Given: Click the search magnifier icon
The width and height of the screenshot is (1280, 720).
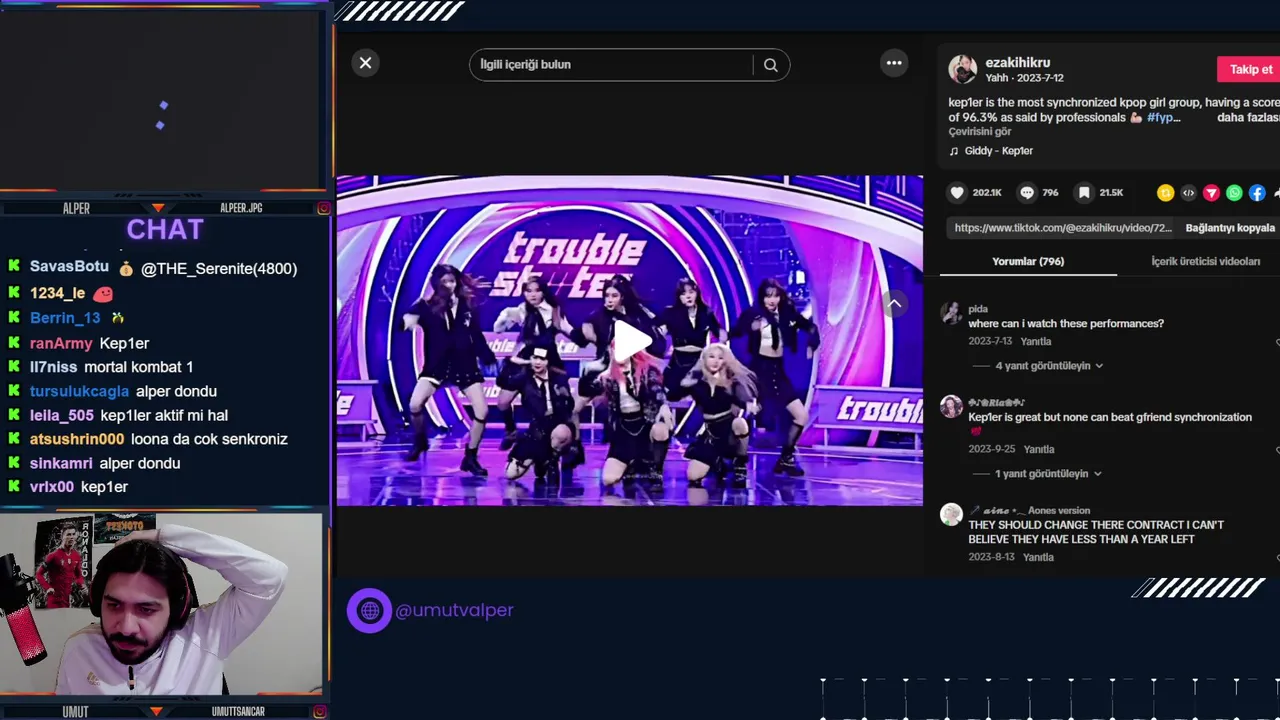Looking at the screenshot, I should click(771, 65).
